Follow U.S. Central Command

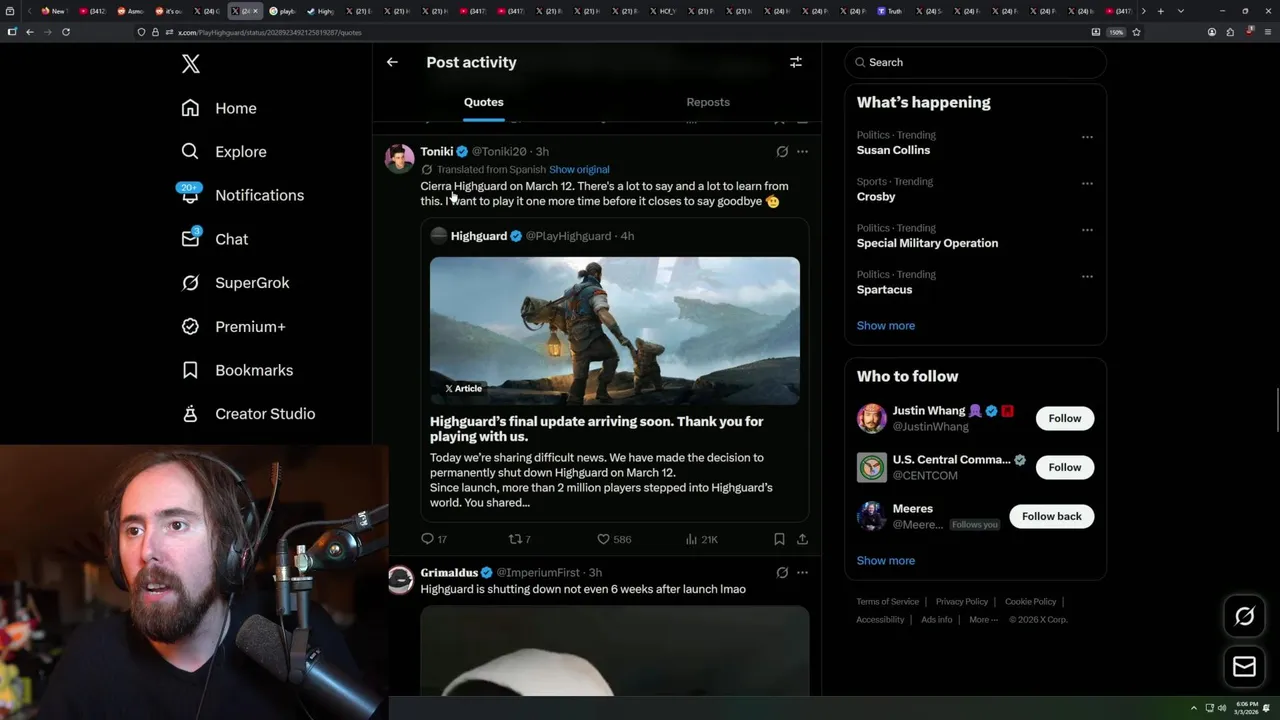(1065, 467)
